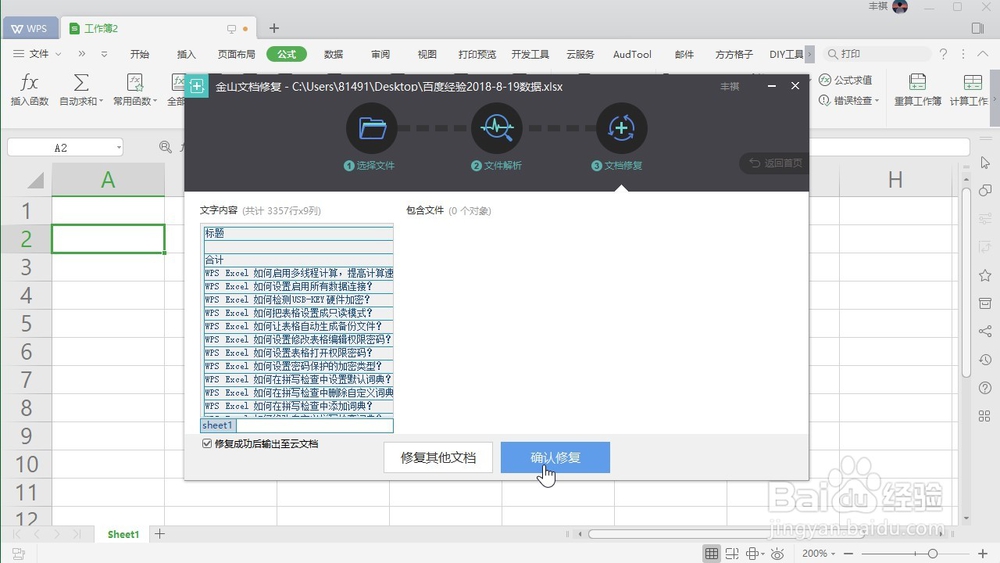Click the 打印 search input field
This screenshot has height=563, width=1000.
pos(878,54)
